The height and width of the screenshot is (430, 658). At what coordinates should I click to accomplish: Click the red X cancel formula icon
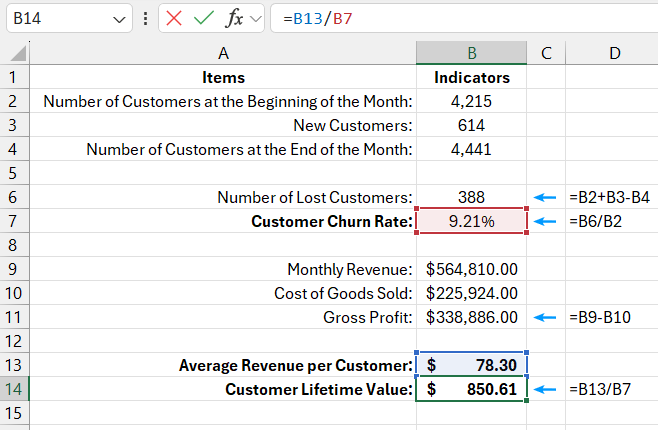176,18
